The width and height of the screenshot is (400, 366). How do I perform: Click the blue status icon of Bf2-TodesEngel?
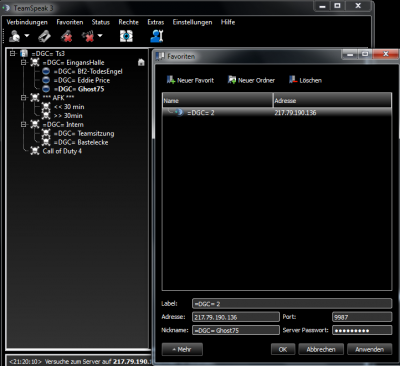46,71
